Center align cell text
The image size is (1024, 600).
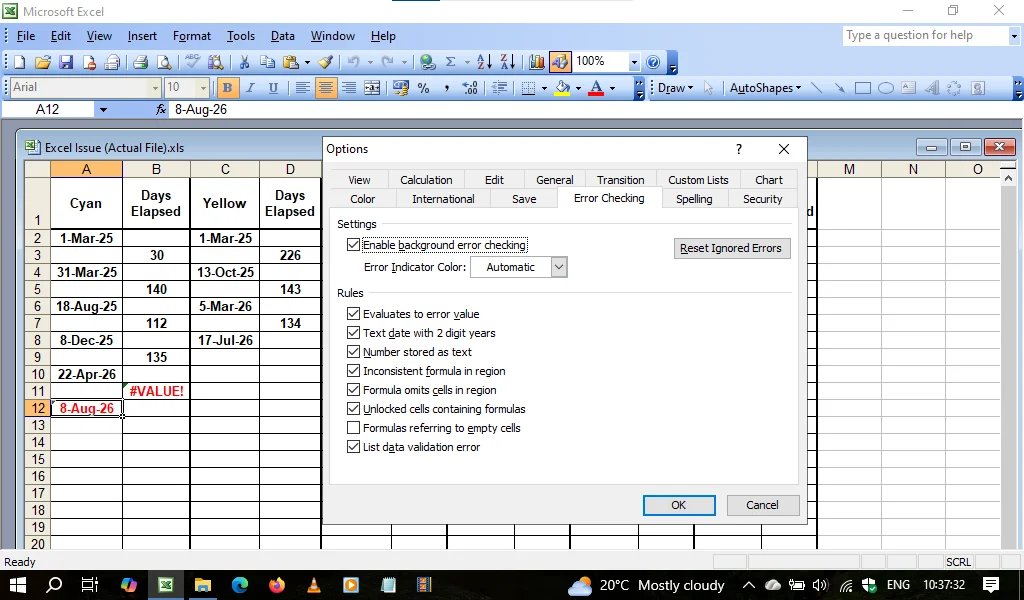(325, 87)
